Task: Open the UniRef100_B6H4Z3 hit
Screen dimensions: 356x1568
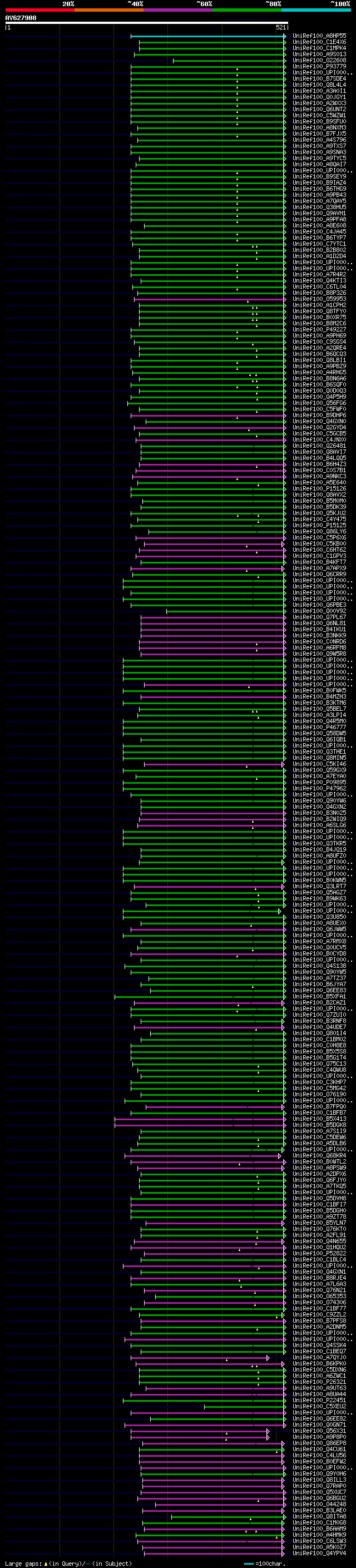Action: pyautogui.click(x=319, y=464)
